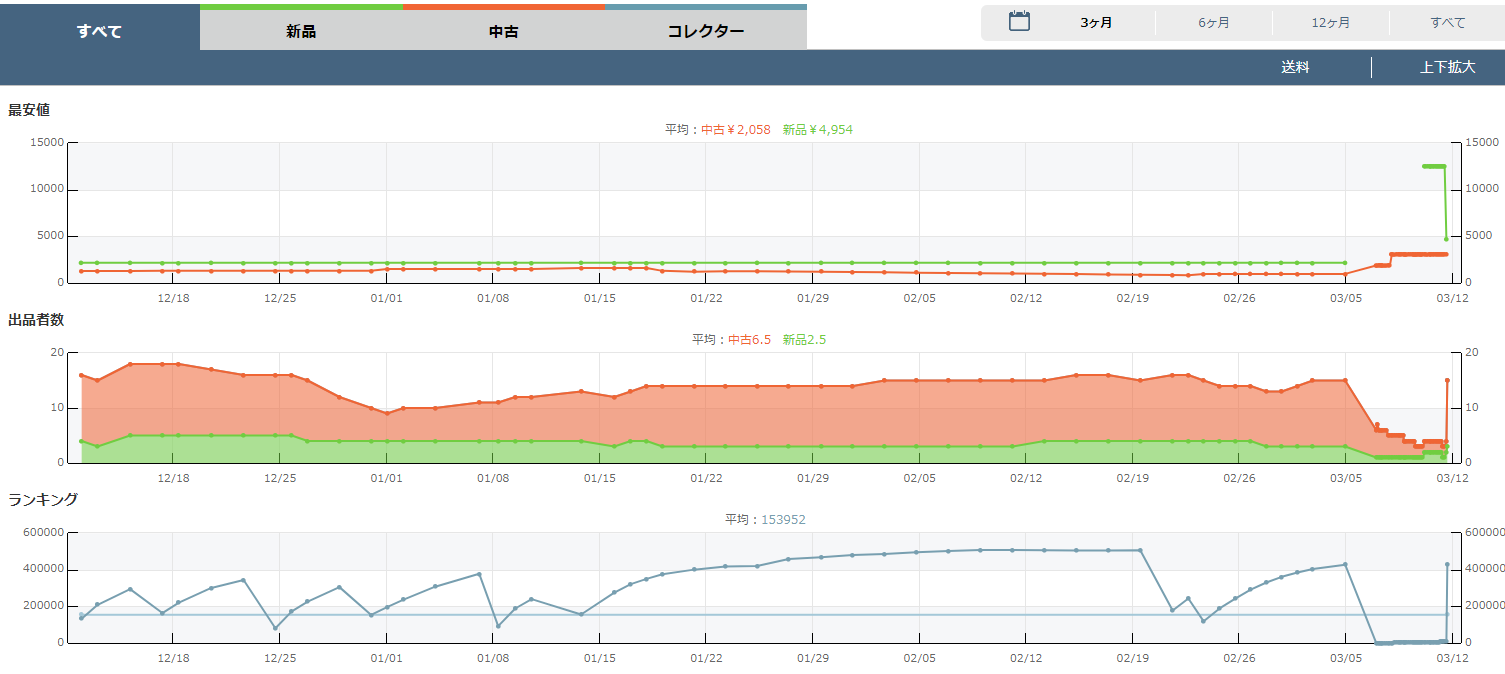
Task: Click the 新品2.5 seller count legend
Action: click(x=804, y=339)
